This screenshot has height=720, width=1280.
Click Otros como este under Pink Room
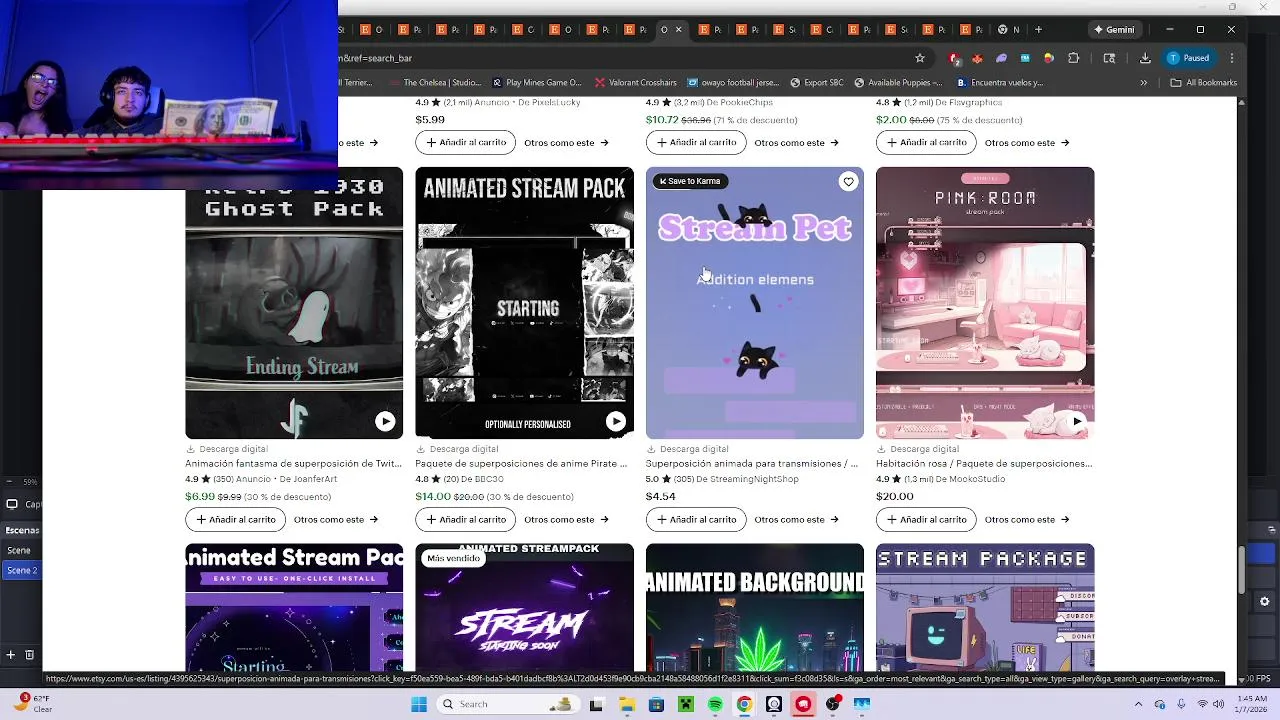[1027, 519]
